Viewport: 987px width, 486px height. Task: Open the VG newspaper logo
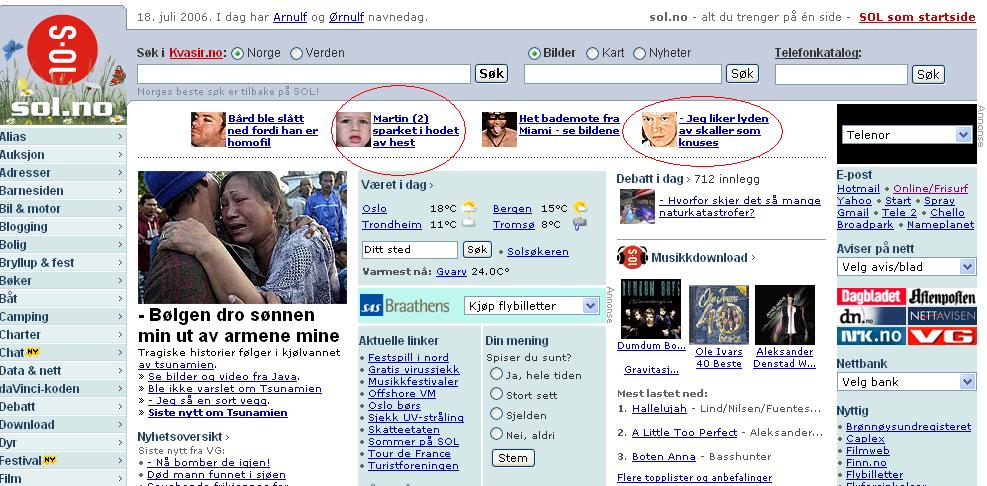(942, 336)
